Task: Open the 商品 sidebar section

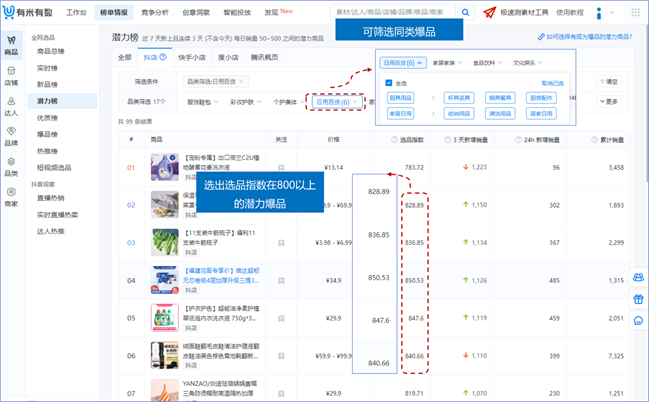Action: (x=12, y=45)
